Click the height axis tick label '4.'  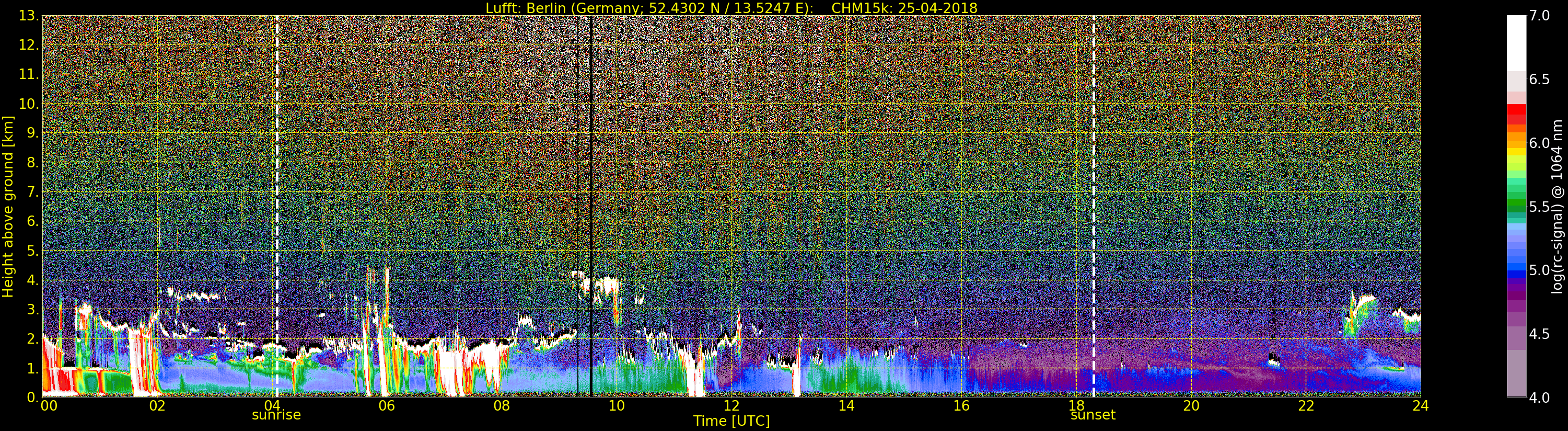click(32, 280)
